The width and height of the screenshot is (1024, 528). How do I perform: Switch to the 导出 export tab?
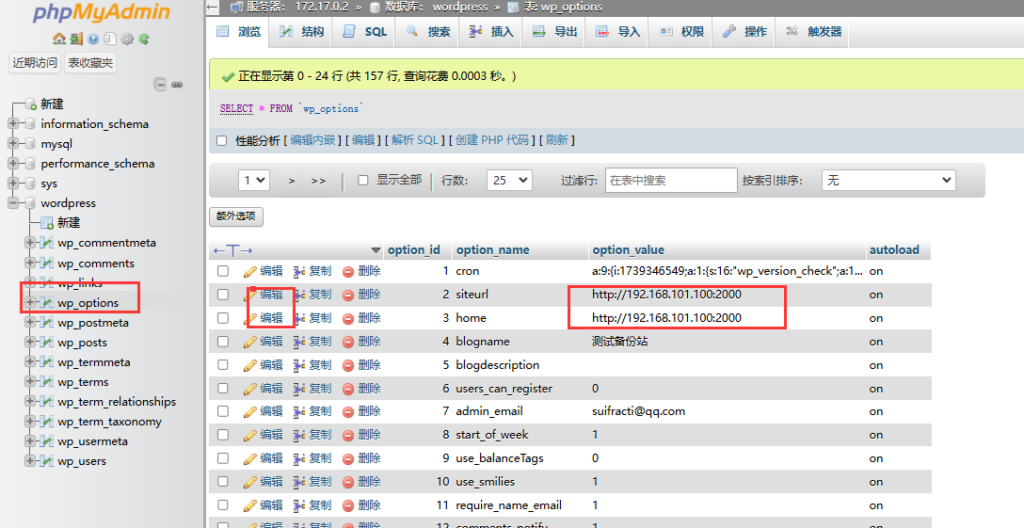554,31
